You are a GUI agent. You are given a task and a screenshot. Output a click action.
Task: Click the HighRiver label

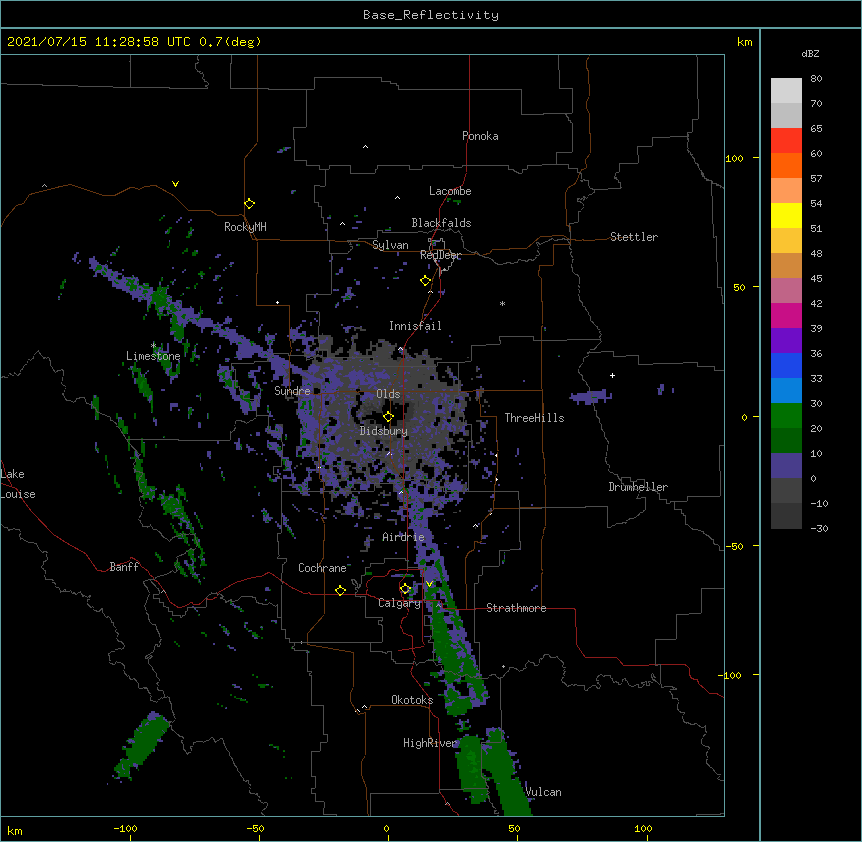point(430,743)
